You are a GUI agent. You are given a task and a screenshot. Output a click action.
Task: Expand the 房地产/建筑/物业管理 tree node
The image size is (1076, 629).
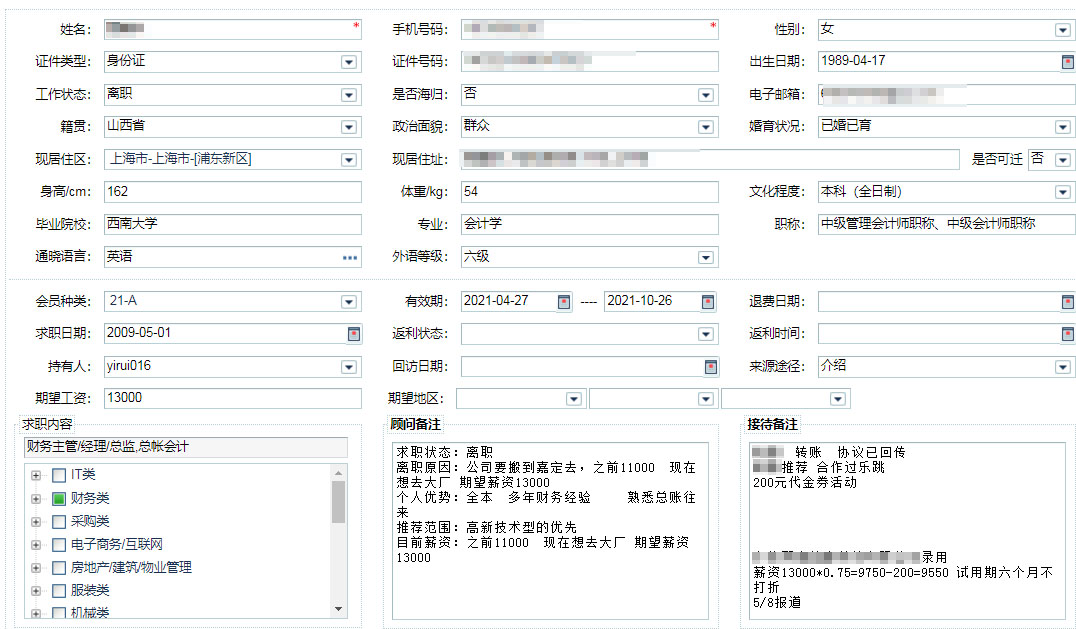point(36,568)
